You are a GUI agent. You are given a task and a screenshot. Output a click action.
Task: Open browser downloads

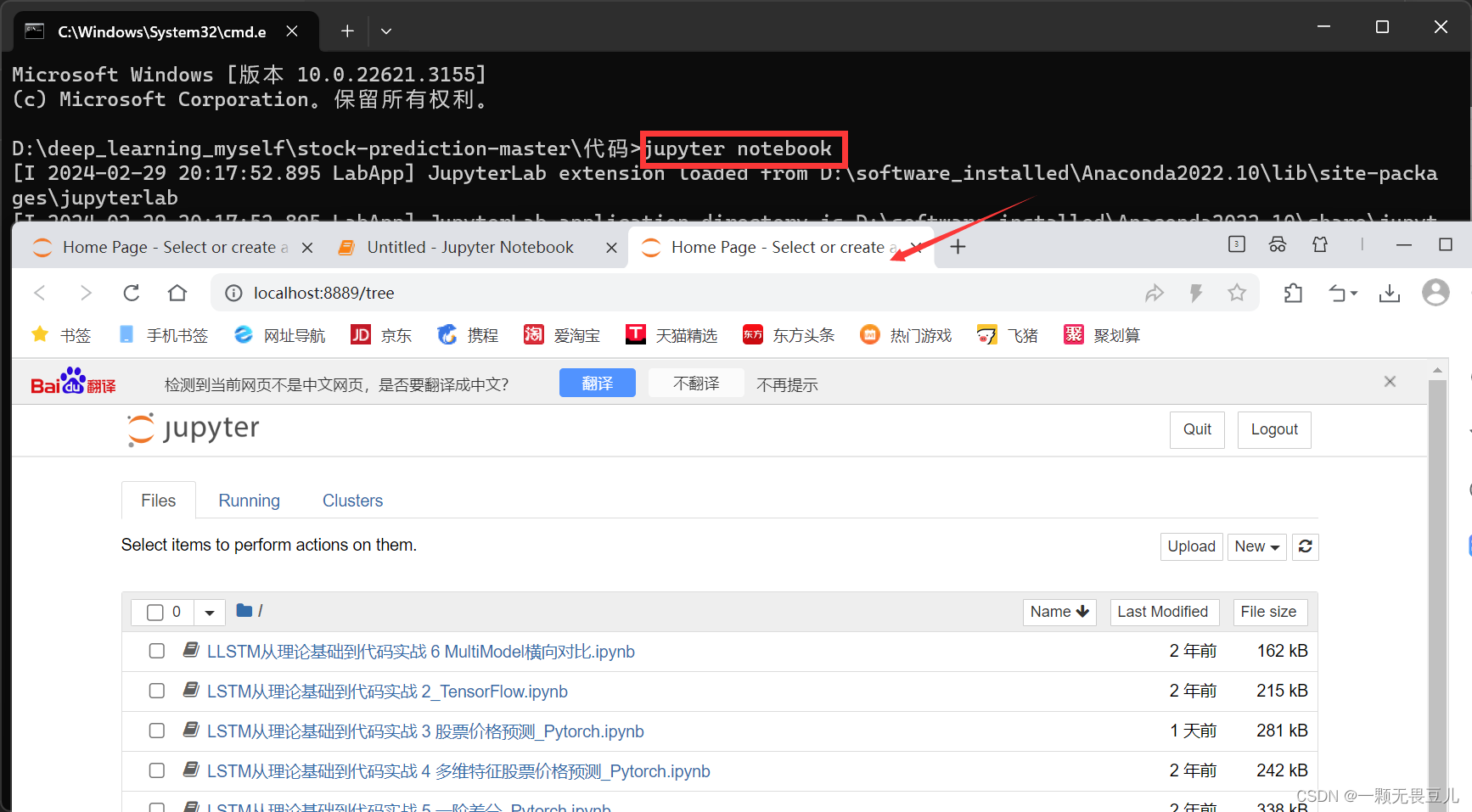point(1390,293)
